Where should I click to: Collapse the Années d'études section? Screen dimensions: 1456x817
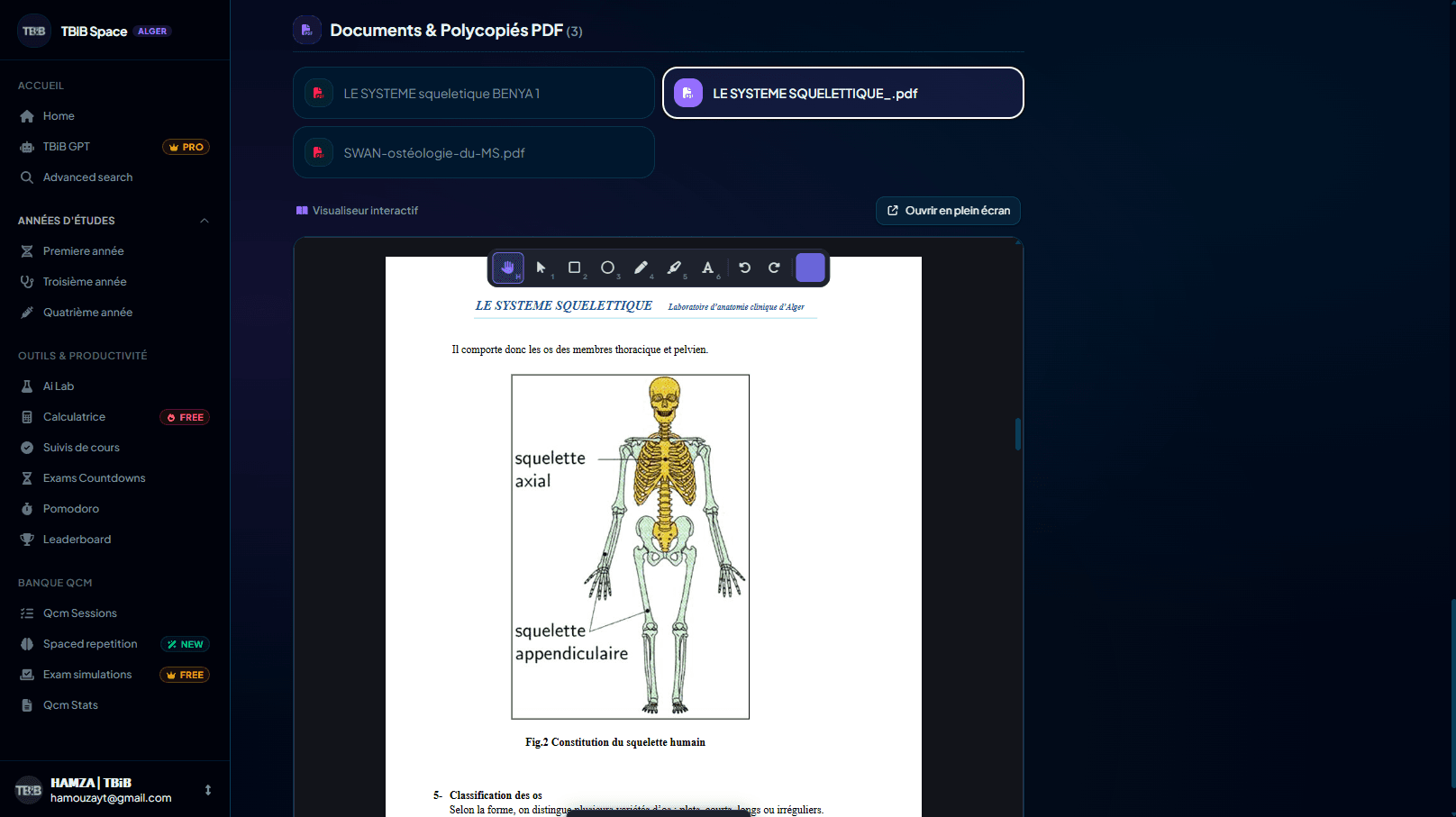click(x=205, y=221)
